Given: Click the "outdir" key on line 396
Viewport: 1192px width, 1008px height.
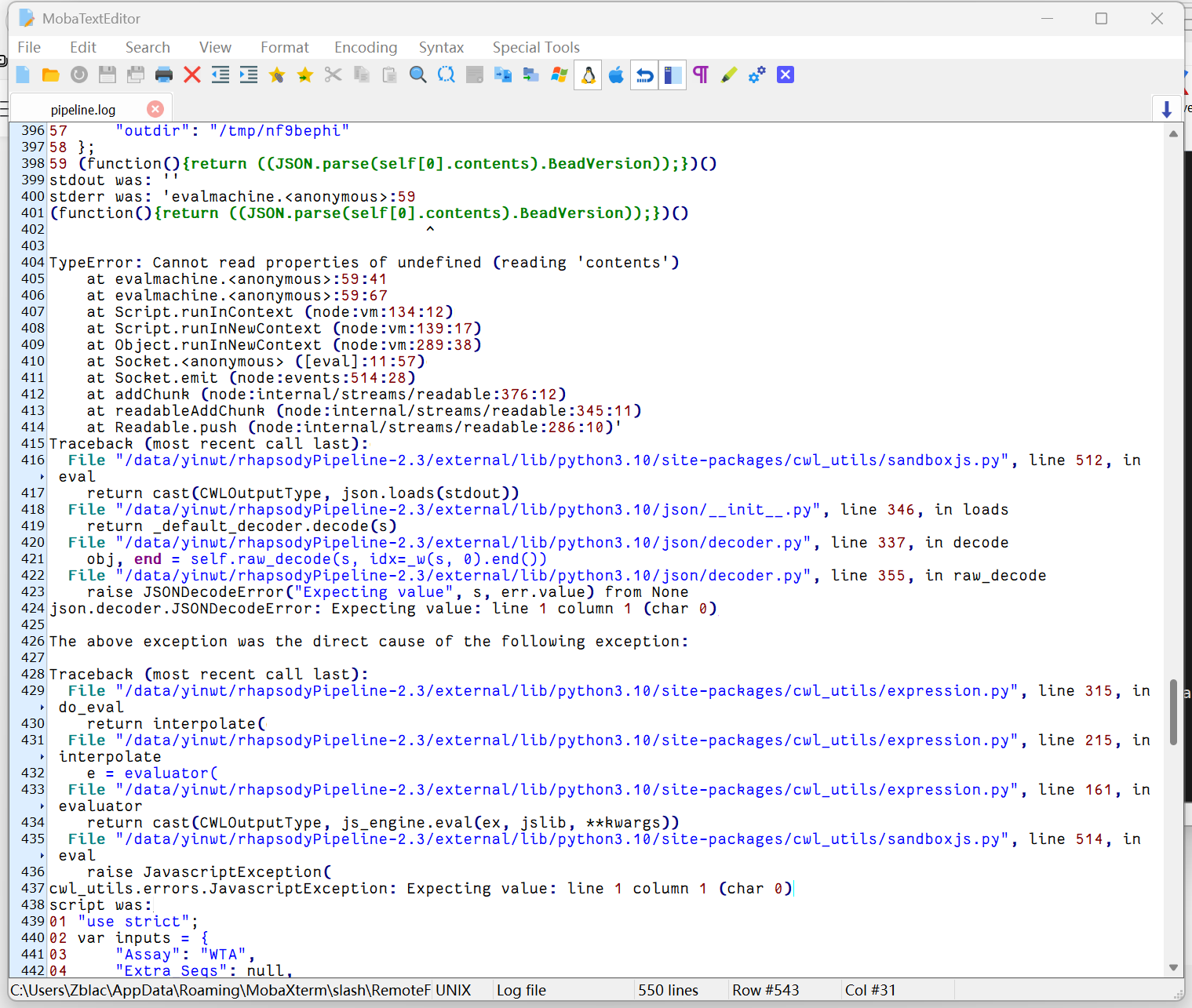Looking at the screenshot, I should (152, 130).
